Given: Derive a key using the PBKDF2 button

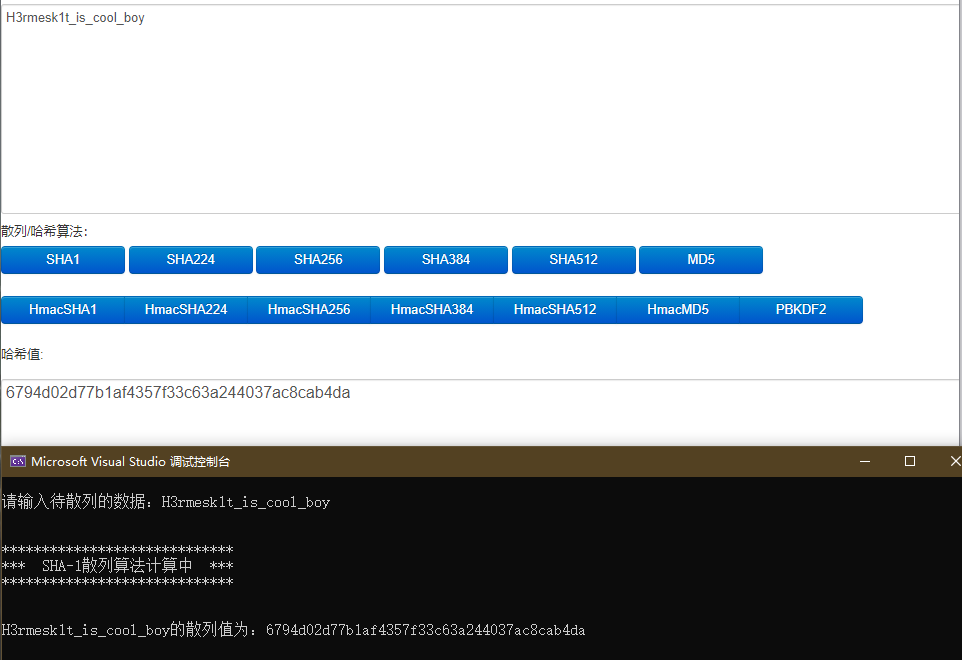Looking at the screenshot, I should pyautogui.click(x=800, y=309).
